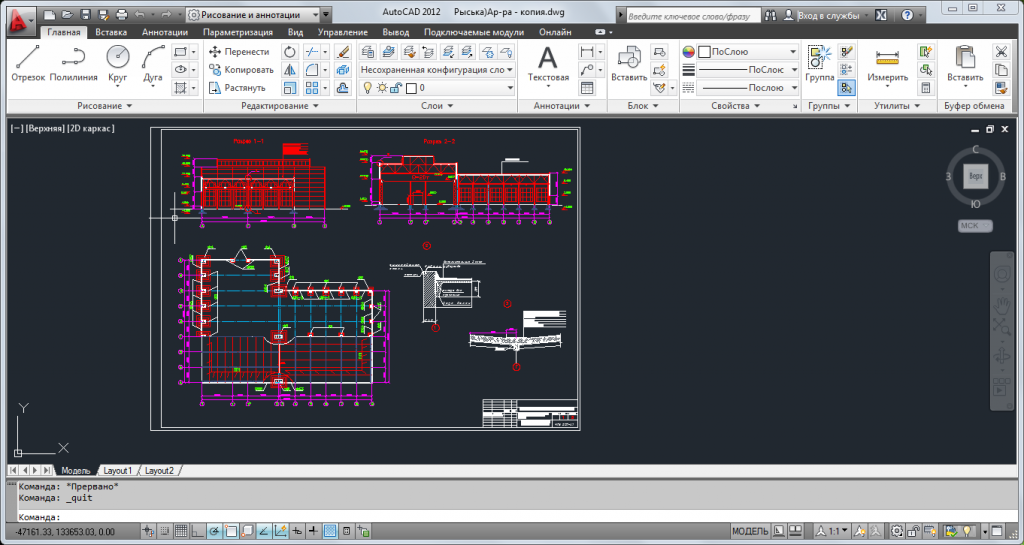Click the Help question mark icon
This screenshot has width=1024, height=545.
pyautogui.click(x=907, y=15)
